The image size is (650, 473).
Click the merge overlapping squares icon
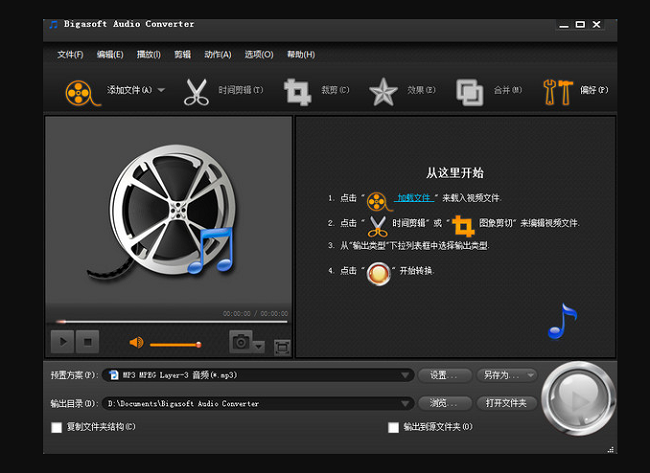(x=470, y=92)
